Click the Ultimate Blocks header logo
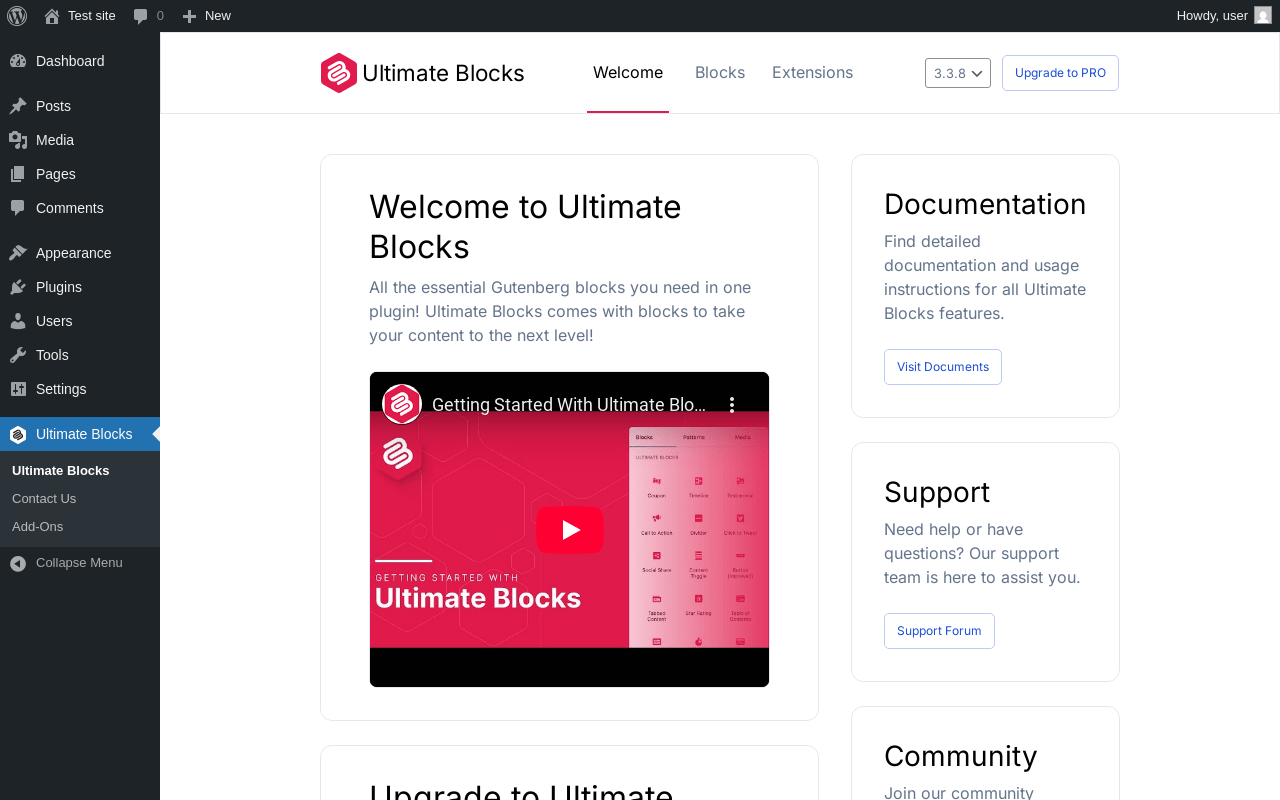 pyautogui.click(x=339, y=73)
